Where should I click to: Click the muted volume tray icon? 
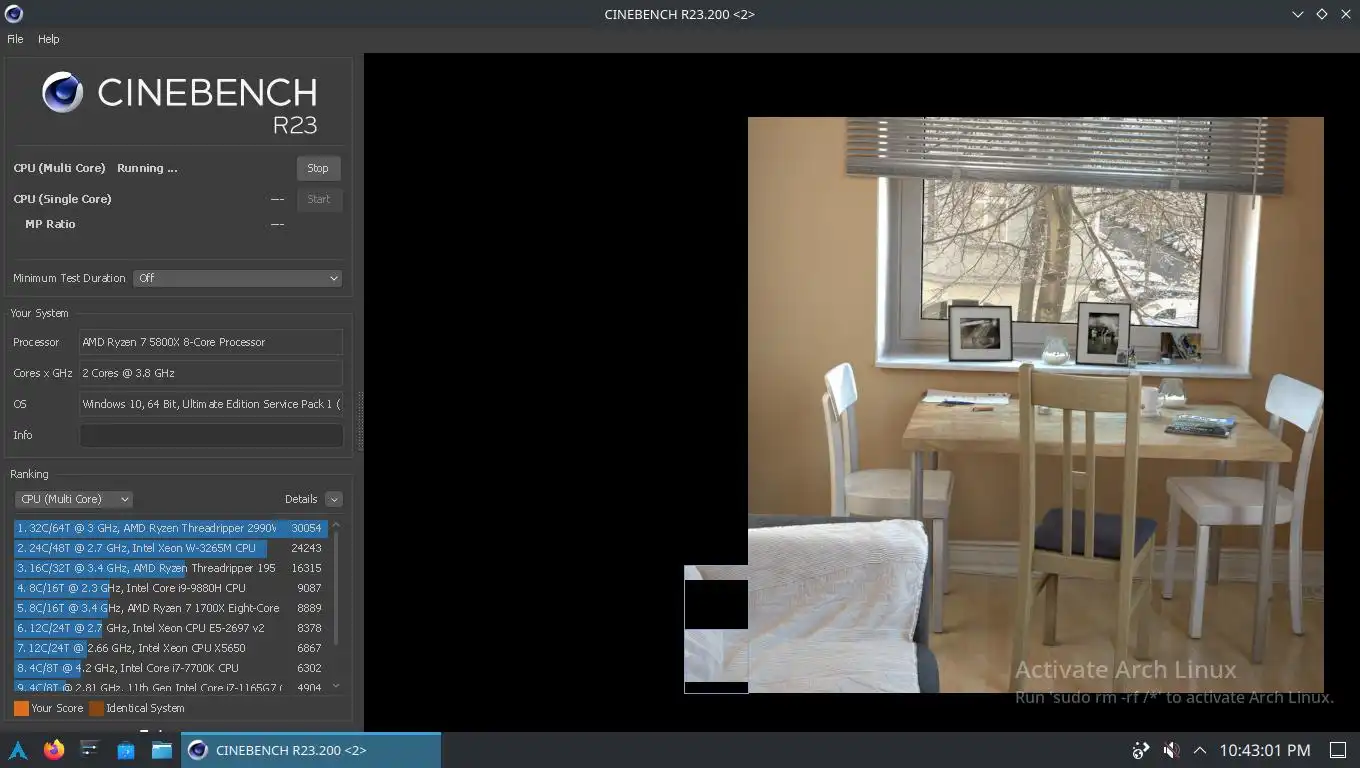[1171, 750]
